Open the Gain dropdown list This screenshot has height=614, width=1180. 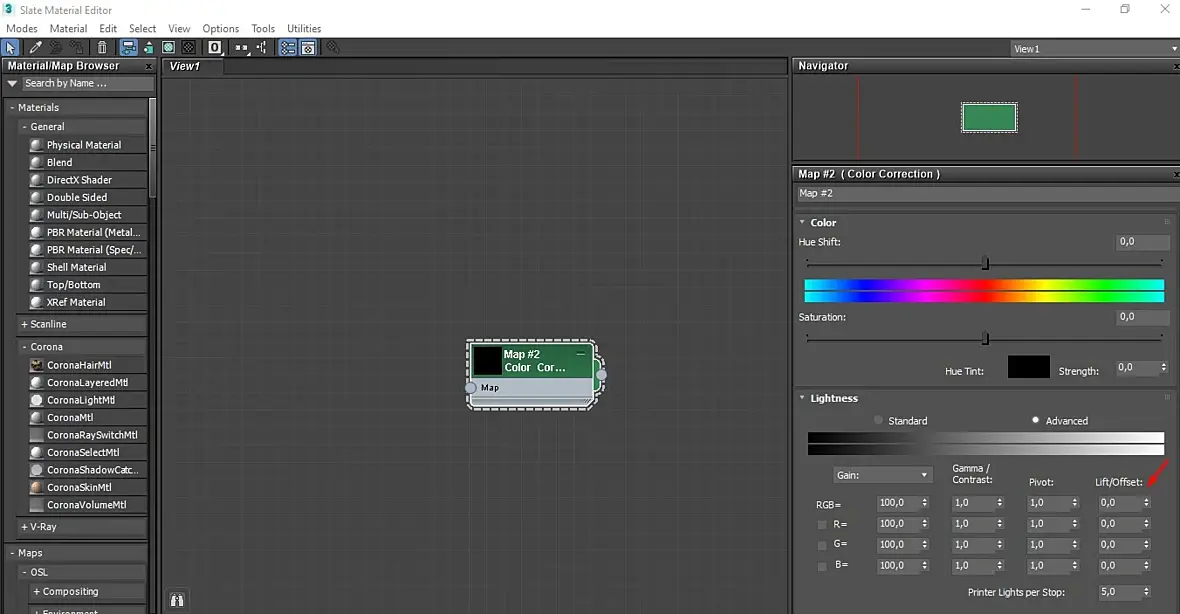coord(883,475)
